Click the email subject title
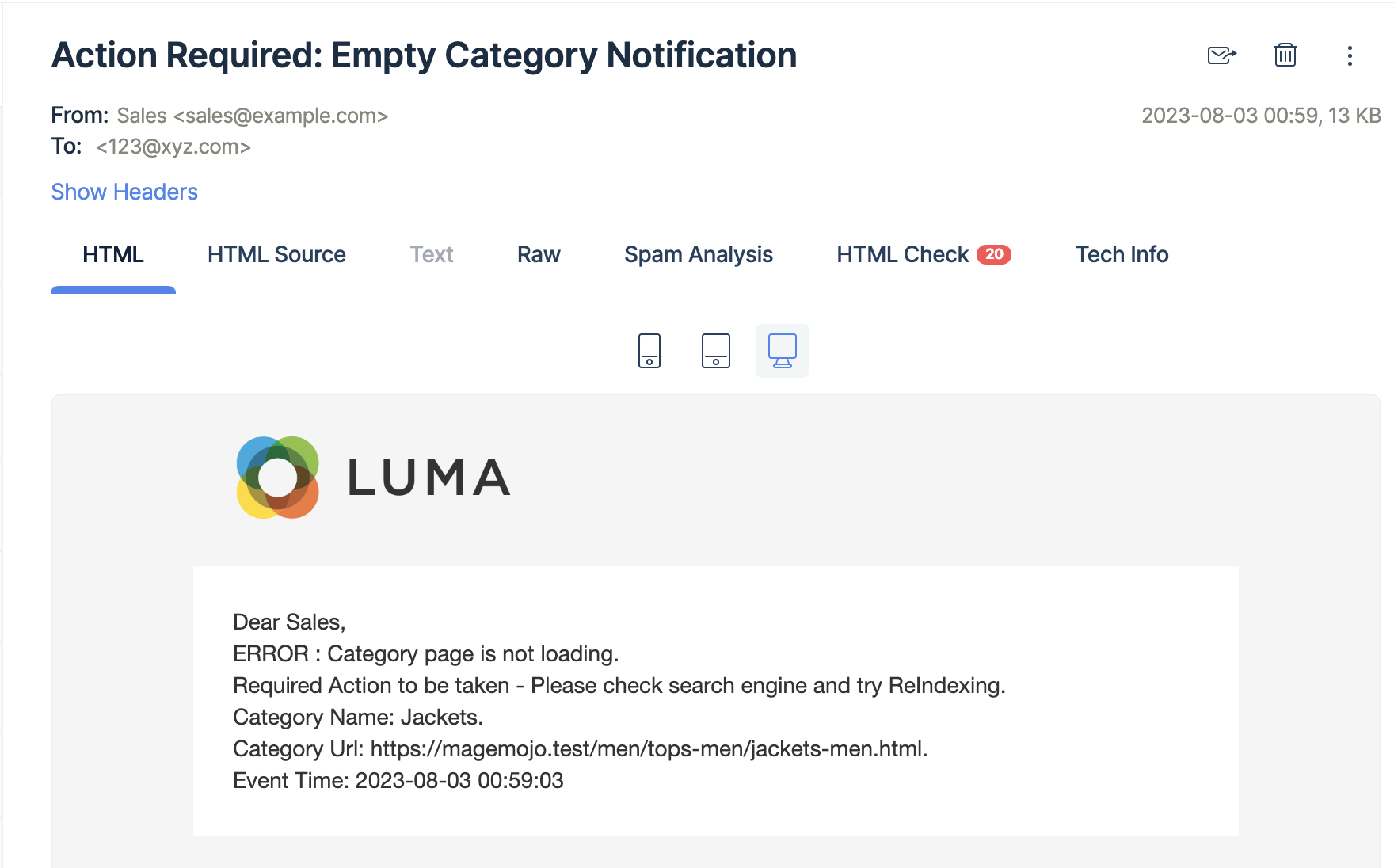 (x=424, y=55)
